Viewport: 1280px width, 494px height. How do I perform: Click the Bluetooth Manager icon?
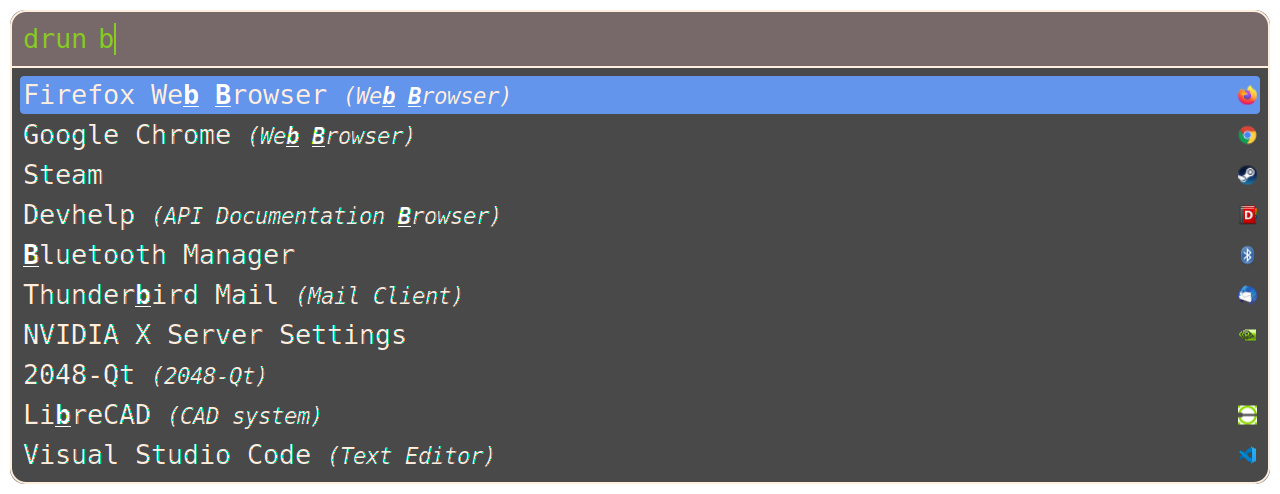click(1247, 255)
